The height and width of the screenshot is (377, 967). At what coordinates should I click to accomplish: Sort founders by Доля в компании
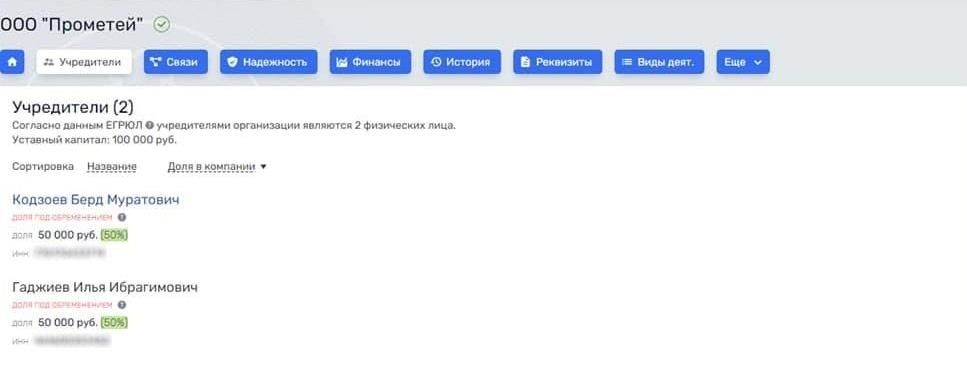pyautogui.click(x=212, y=167)
